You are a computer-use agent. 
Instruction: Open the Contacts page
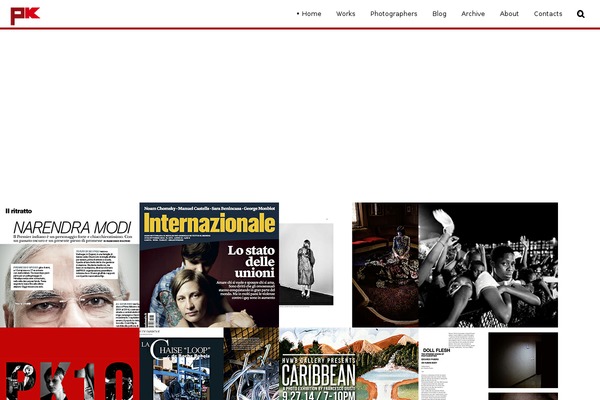(548, 14)
